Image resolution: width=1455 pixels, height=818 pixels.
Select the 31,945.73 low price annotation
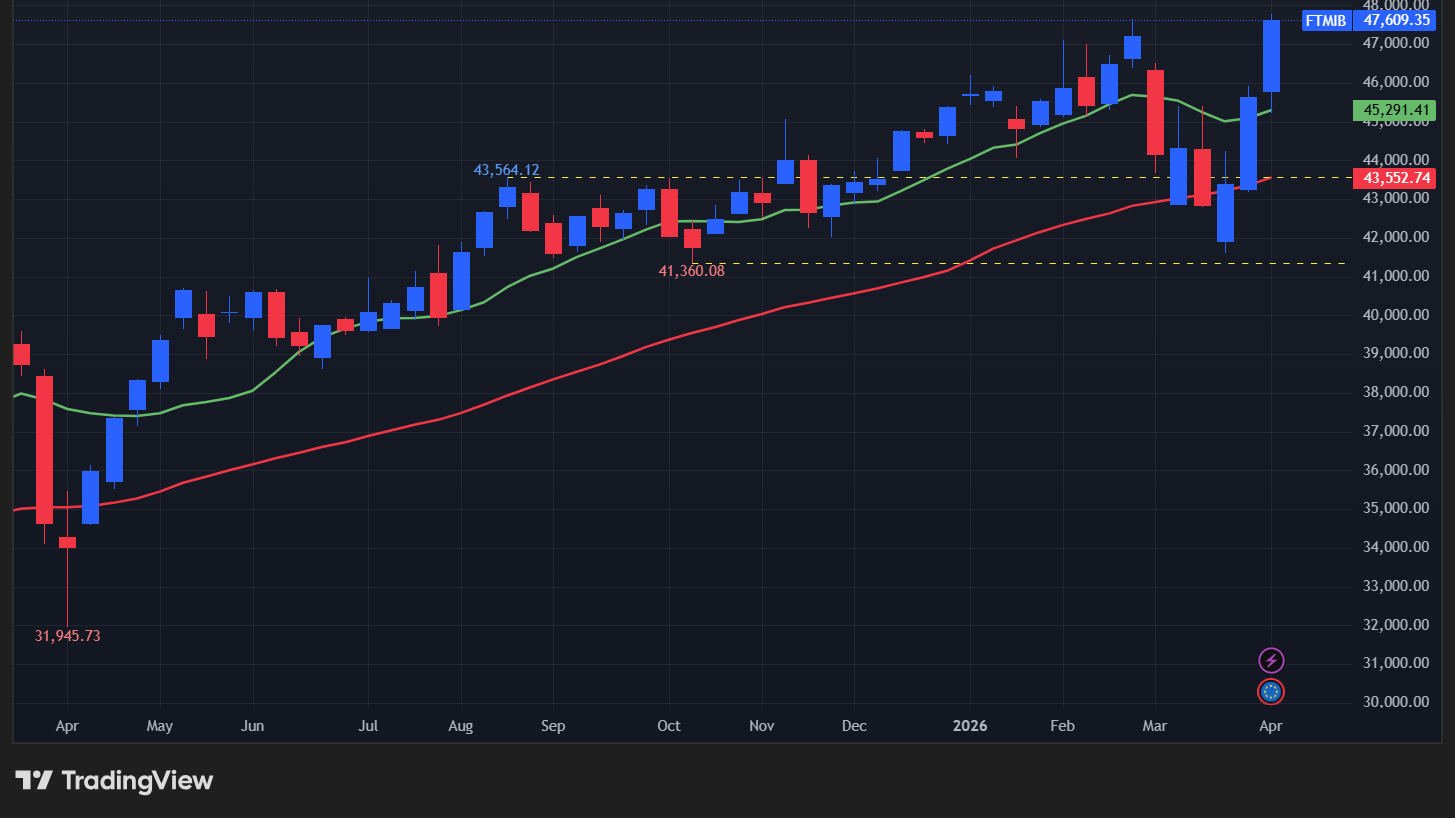(68, 636)
